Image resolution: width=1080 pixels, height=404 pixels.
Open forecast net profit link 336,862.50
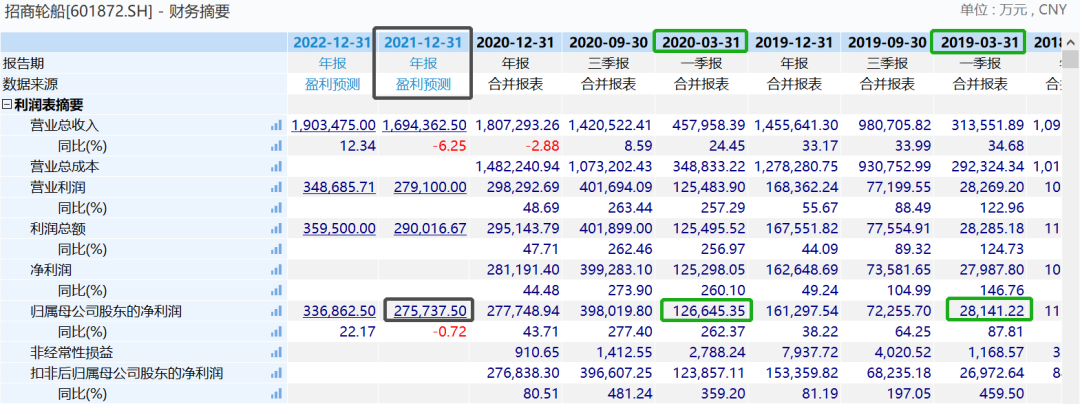(x=340, y=312)
